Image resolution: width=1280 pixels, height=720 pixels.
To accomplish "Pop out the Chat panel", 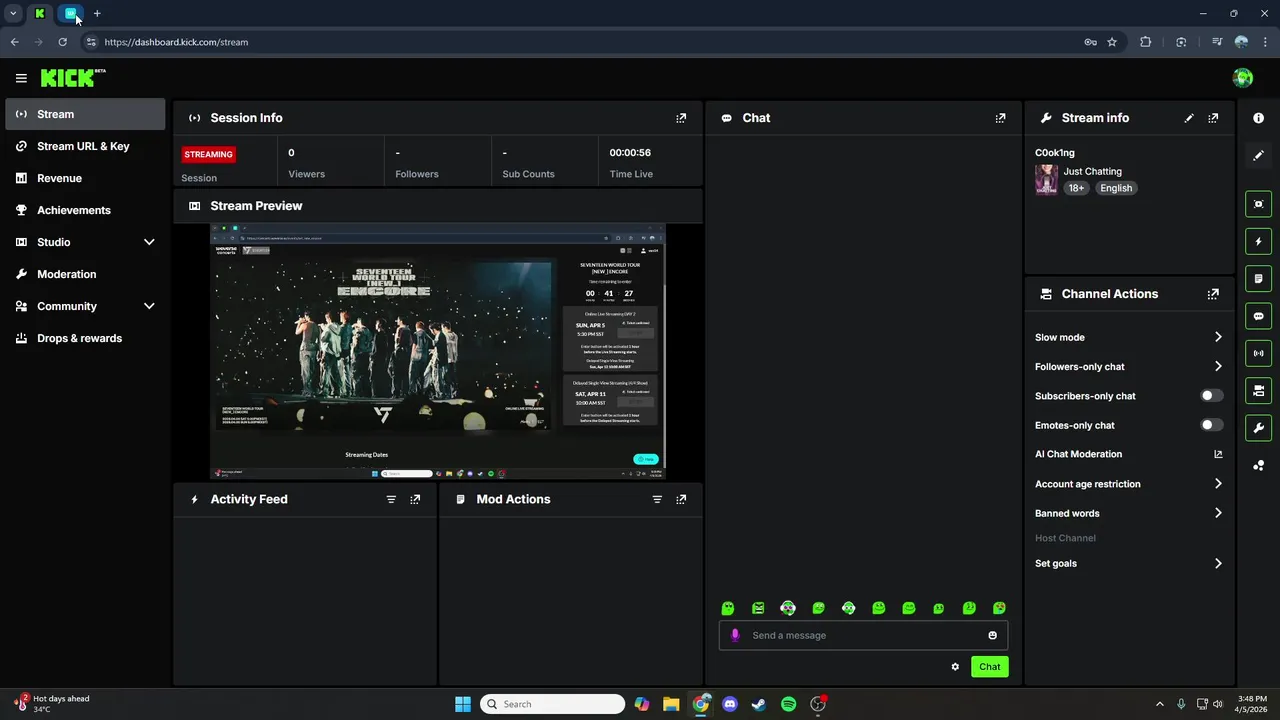I will (1000, 118).
